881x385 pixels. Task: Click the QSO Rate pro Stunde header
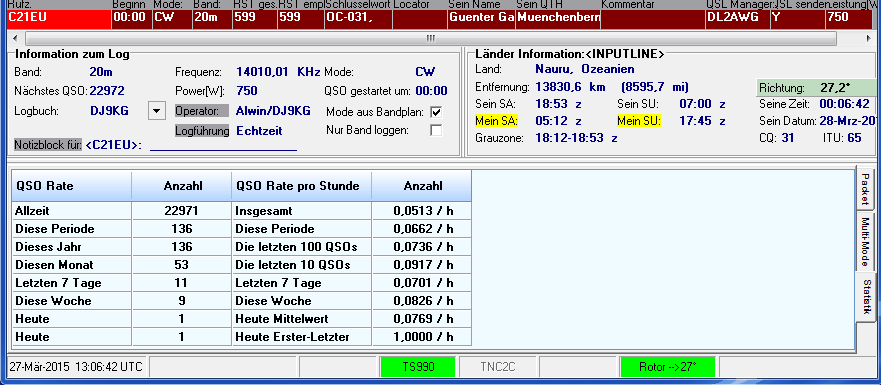(x=302, y=186)
